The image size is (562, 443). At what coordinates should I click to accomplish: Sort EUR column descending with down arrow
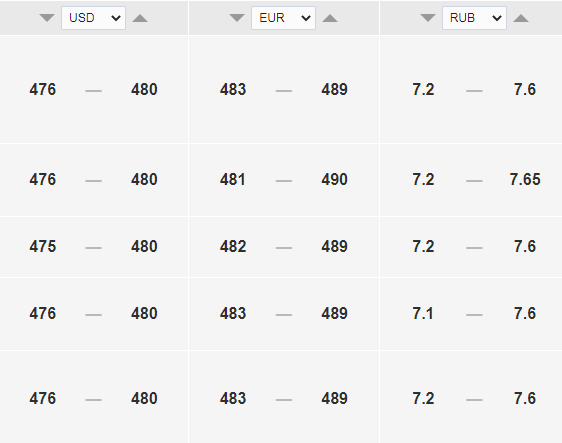237,18
